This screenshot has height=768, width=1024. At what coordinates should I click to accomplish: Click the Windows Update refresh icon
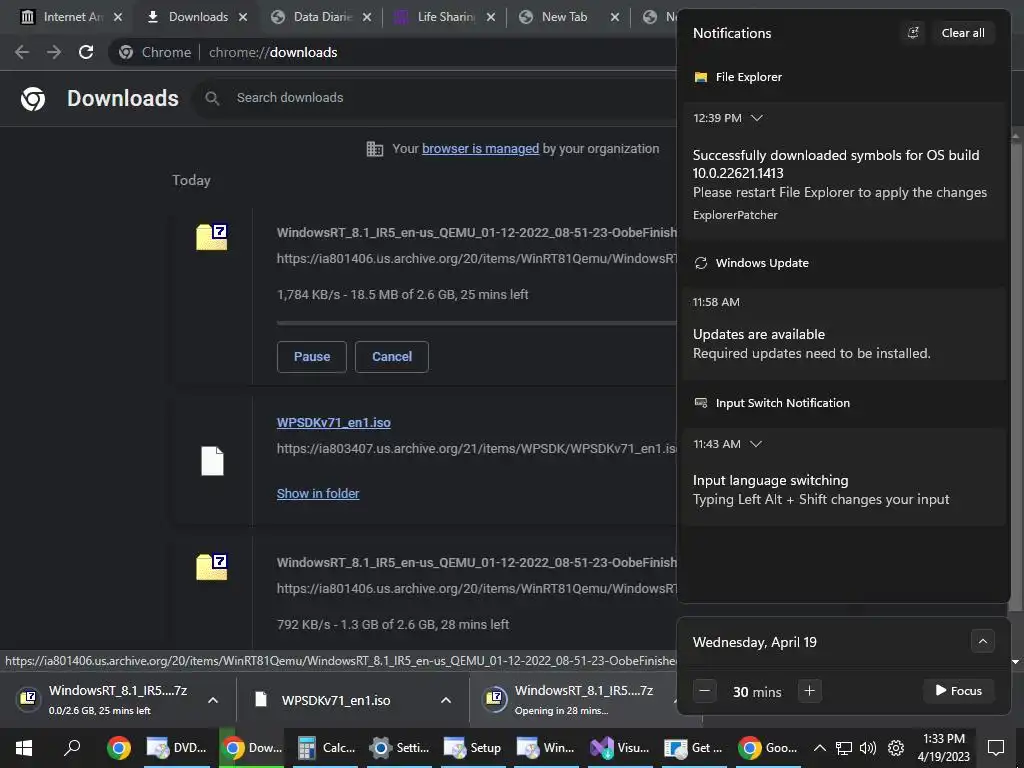tap(701, 263)
